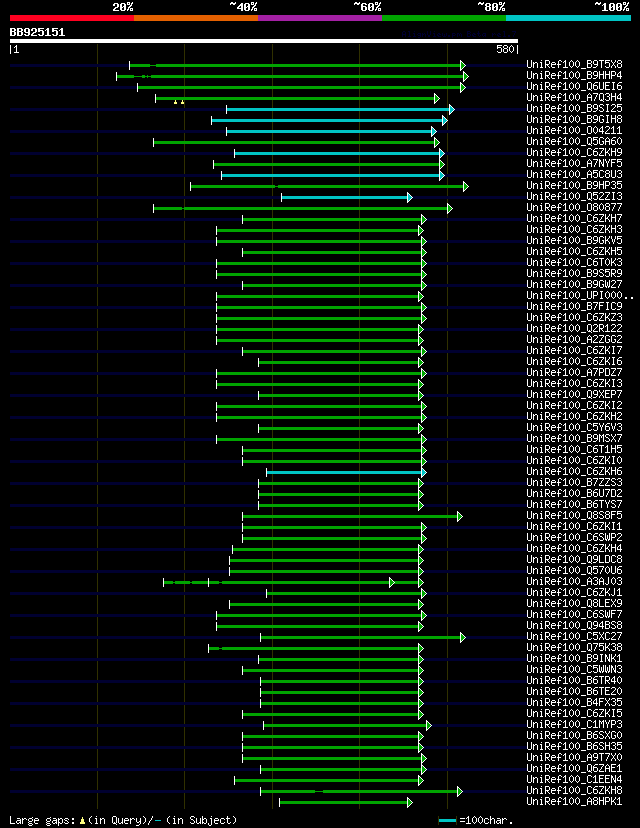Open the UniRef100_B9HHP4 hit label
The width and height of the screenshot is (640, 828).
click(574, 76)
